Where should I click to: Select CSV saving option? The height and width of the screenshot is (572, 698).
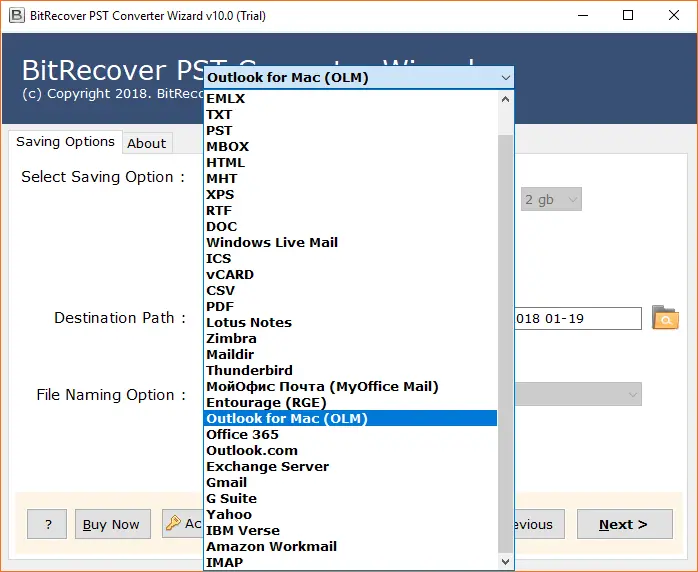pos(350,291)
